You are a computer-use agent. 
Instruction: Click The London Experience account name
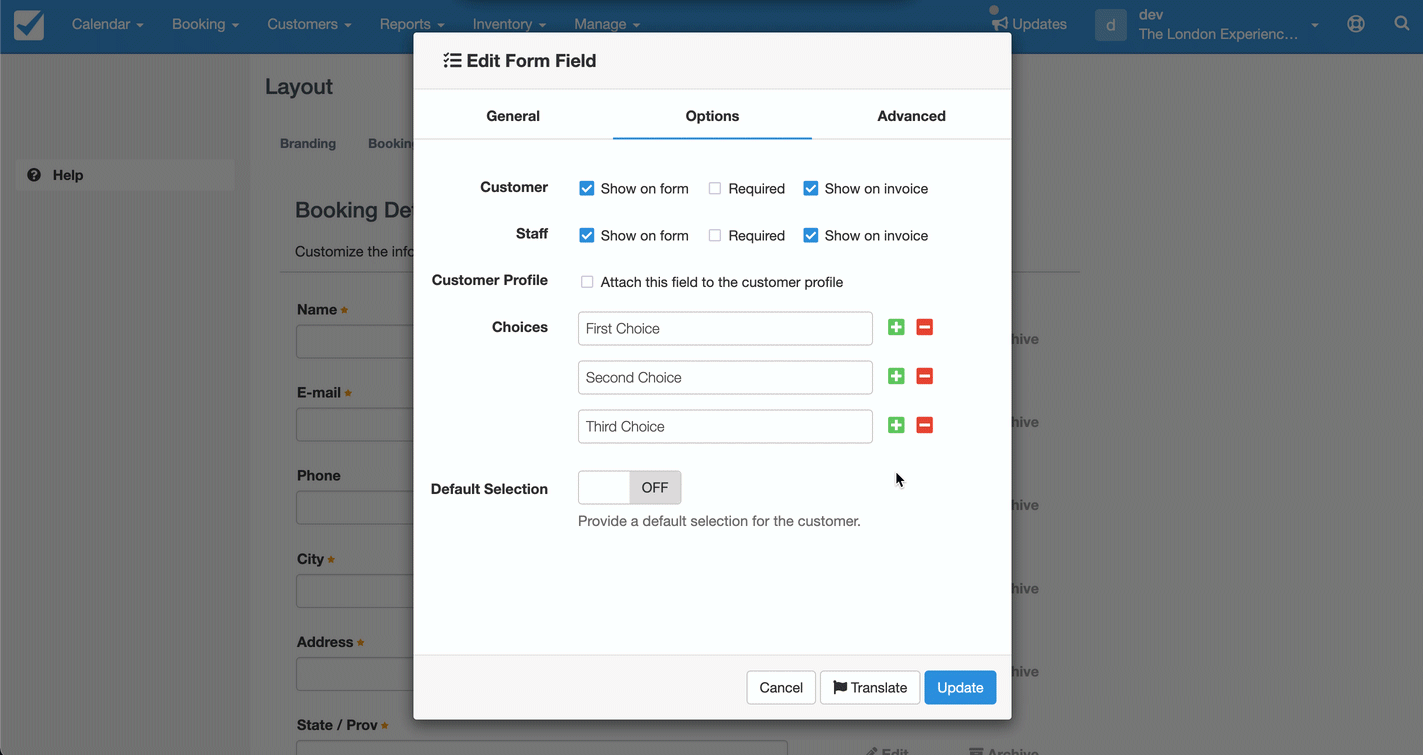[1218, 34]
